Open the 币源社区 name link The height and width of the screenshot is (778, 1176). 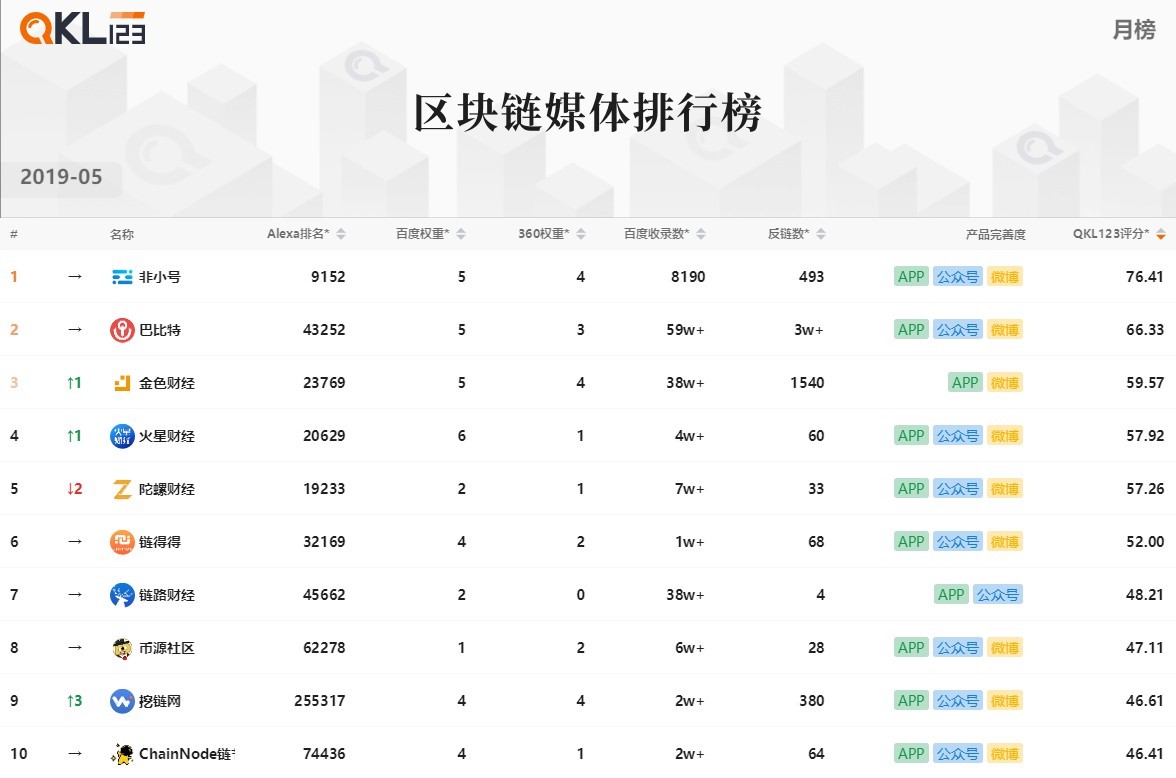click(166, 648)
